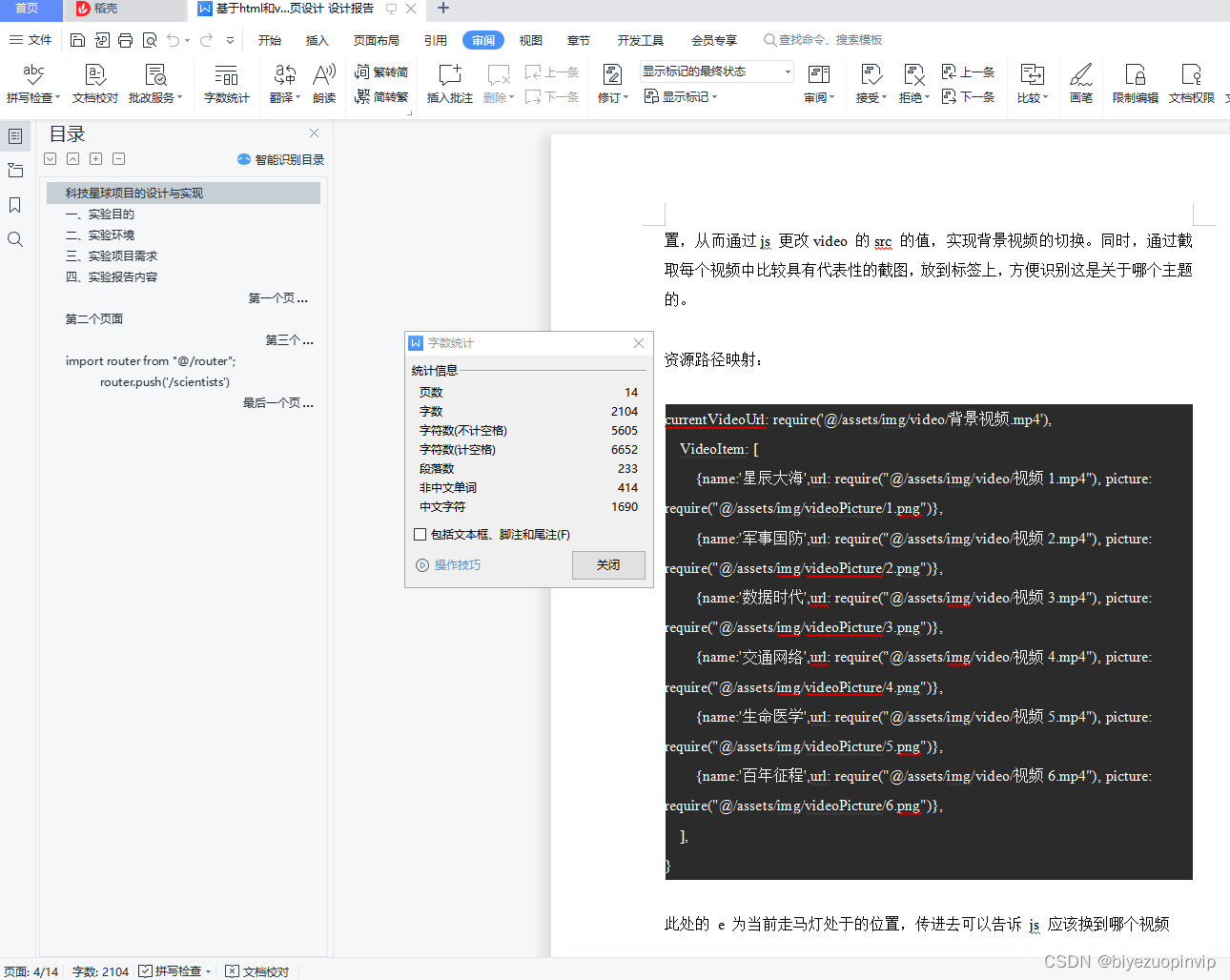Open the 显示标记的最终状态 dropdown
1230x980 pixels.
click(x=717, y=71)
